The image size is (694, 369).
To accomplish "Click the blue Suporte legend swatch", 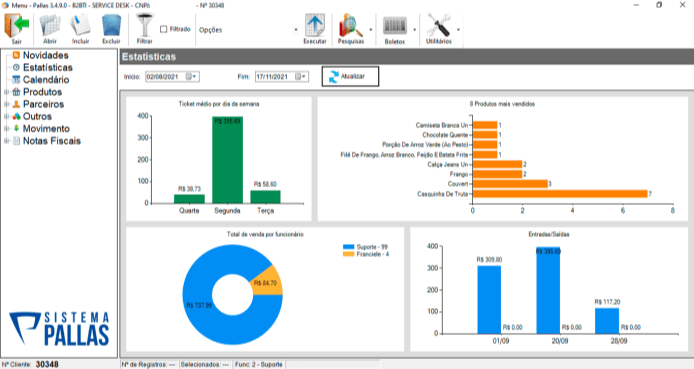I will (349, 247).
